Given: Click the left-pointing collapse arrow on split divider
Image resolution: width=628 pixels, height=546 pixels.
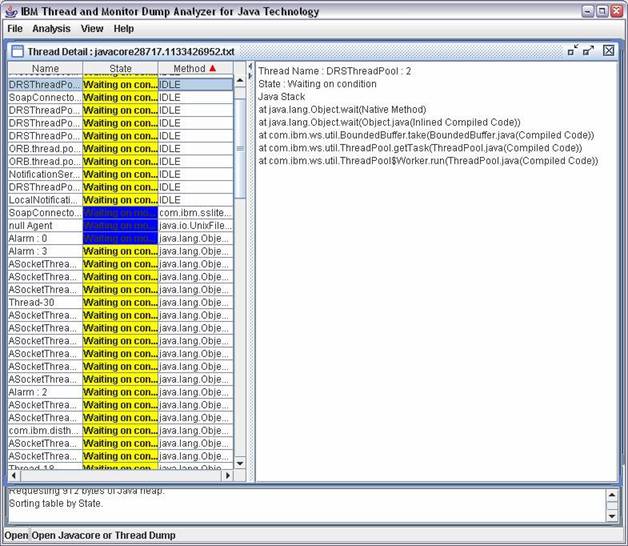Looking at the screenshot, I should coord(250,66).
